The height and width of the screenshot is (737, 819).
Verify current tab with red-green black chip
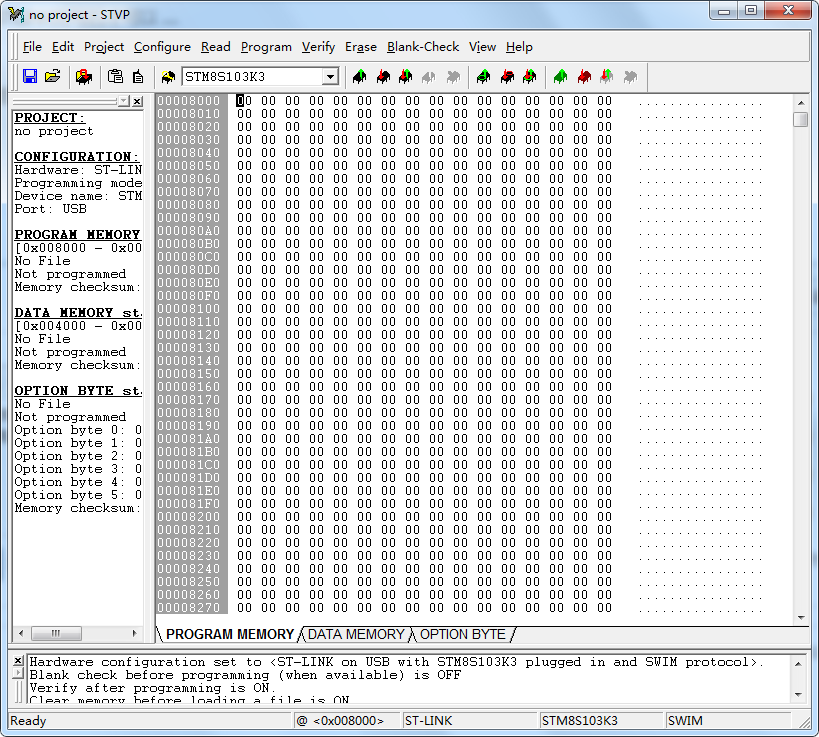click(406, 77)
